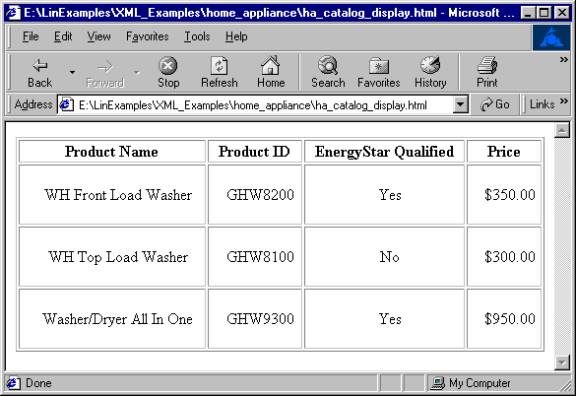
Task: Click Yes in the GHW8200 row
Action: click(x=385, y=195)
